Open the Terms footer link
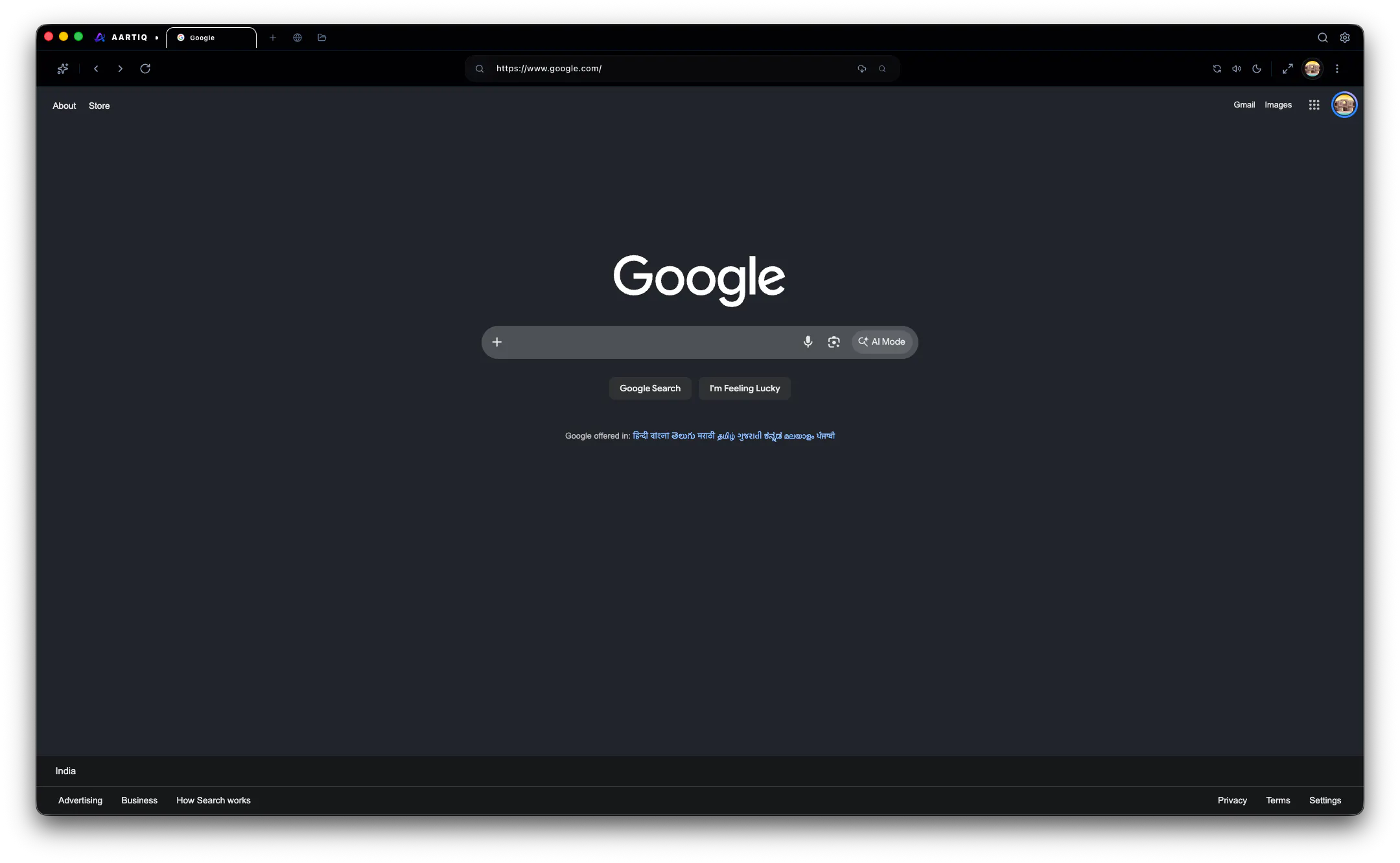 (1278, 801)
